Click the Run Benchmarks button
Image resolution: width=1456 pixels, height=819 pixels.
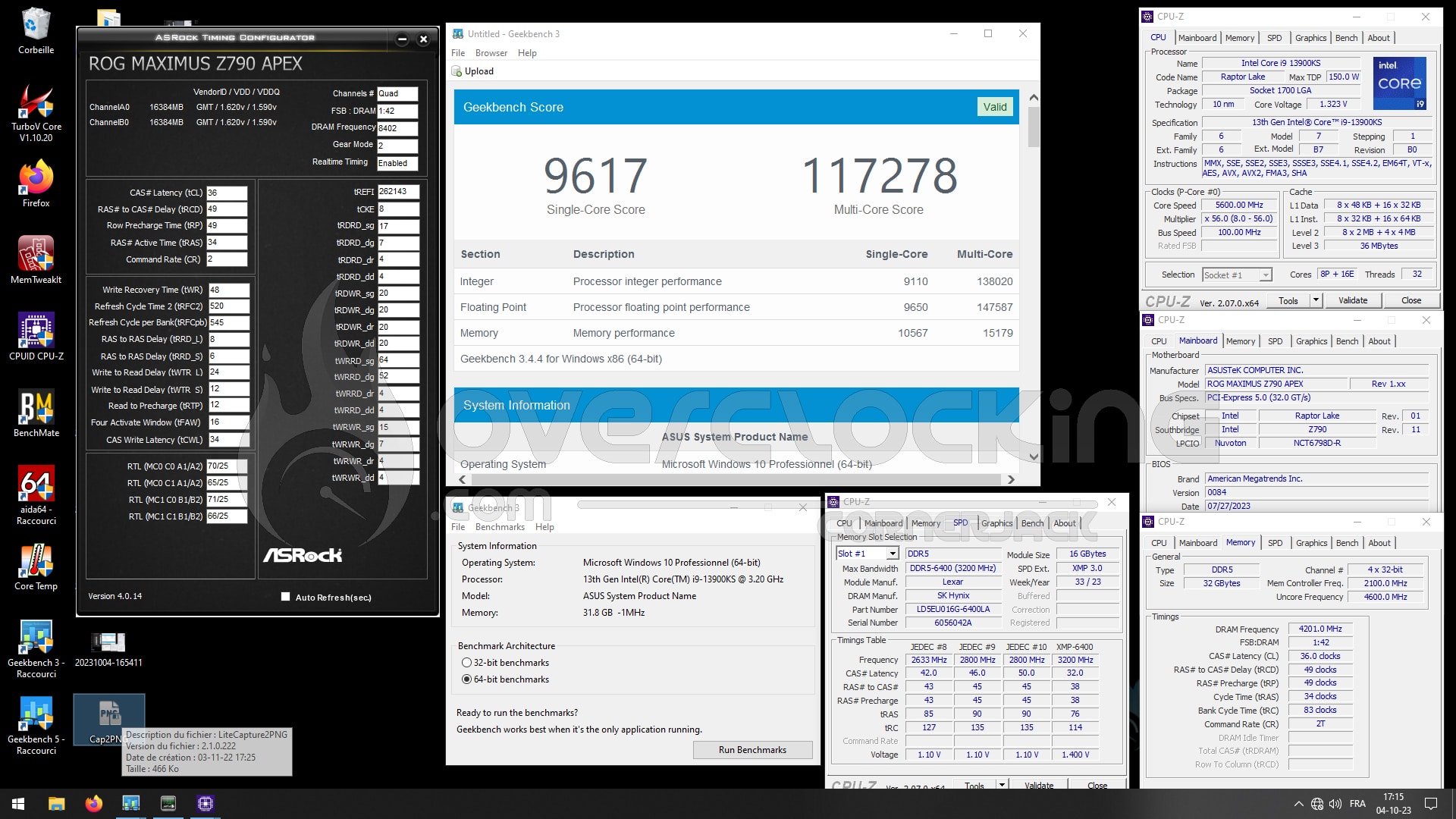pos(752,750)
